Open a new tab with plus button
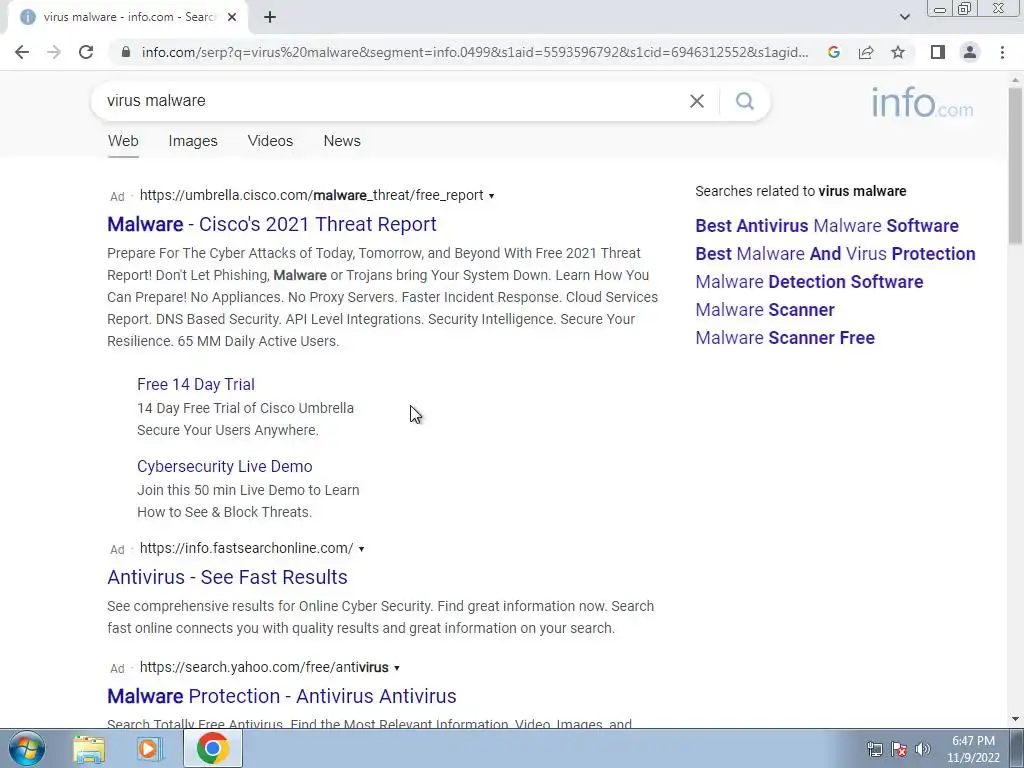This screenshot has width=1024, height=768. (x=270, y=17)
